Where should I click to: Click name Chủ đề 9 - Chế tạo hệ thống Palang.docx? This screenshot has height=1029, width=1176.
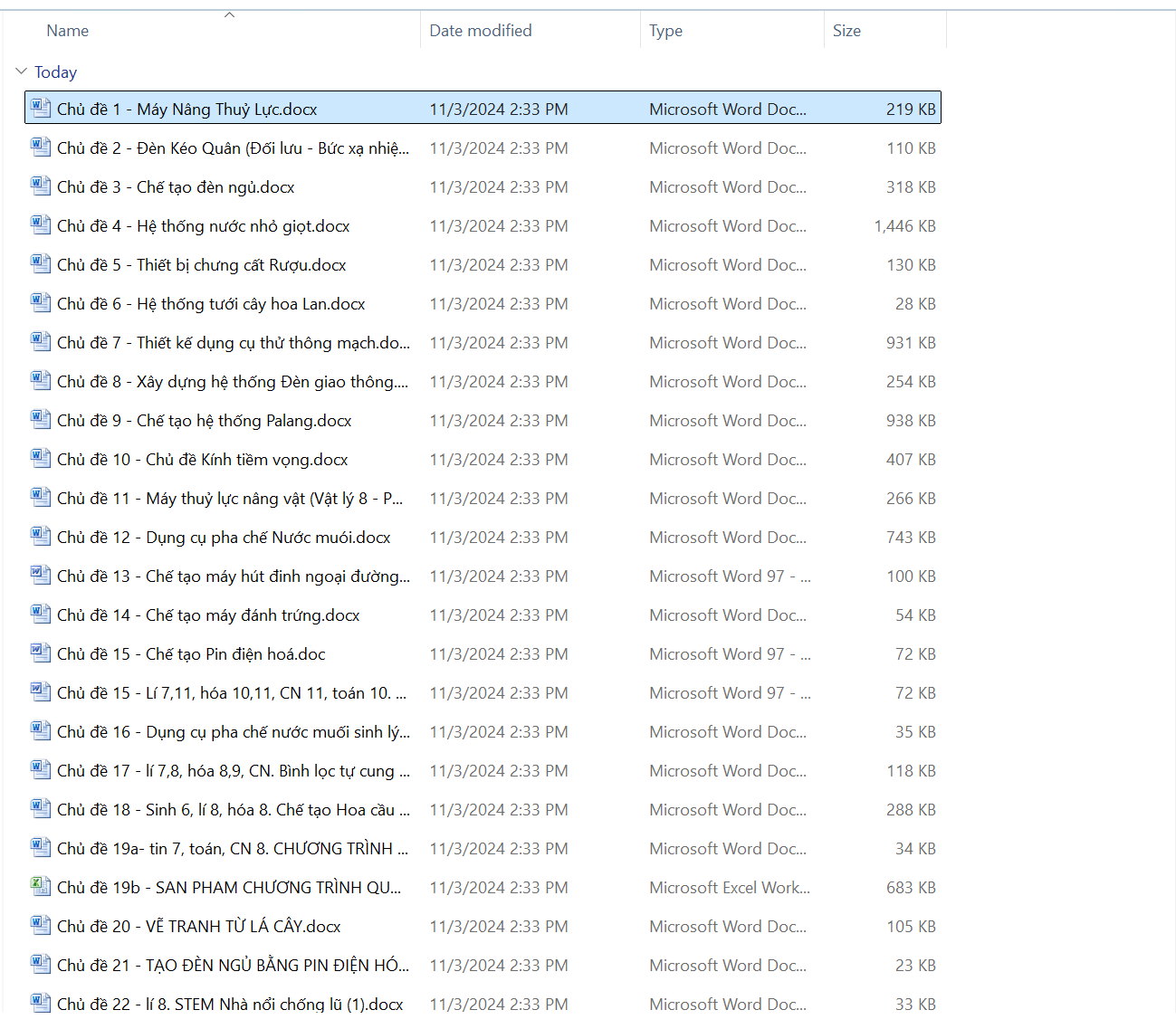[205, 421]
